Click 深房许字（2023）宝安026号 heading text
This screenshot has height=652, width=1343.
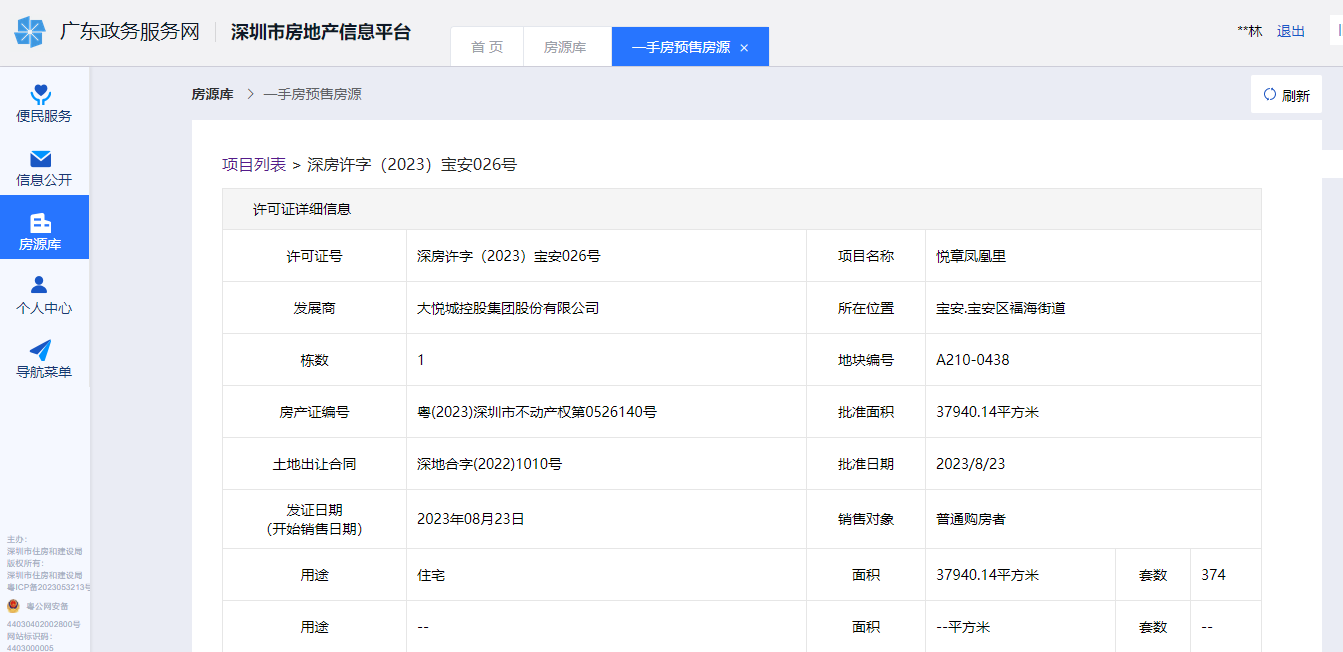coord(412,164)
